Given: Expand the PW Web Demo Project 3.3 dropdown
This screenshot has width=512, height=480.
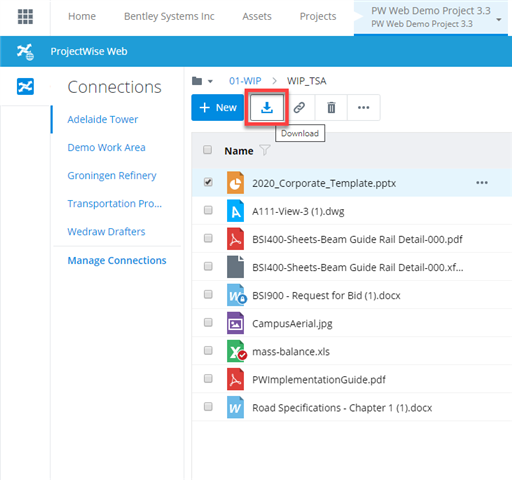Looking at the screenshot, I should click(499, 19).
